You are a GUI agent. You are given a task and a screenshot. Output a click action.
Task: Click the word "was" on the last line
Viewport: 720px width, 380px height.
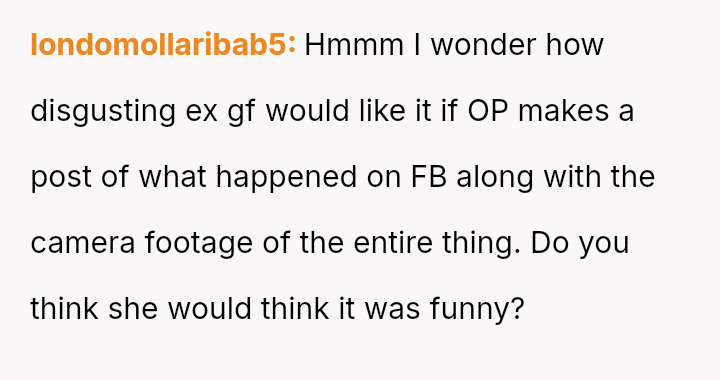pos(393,310)
